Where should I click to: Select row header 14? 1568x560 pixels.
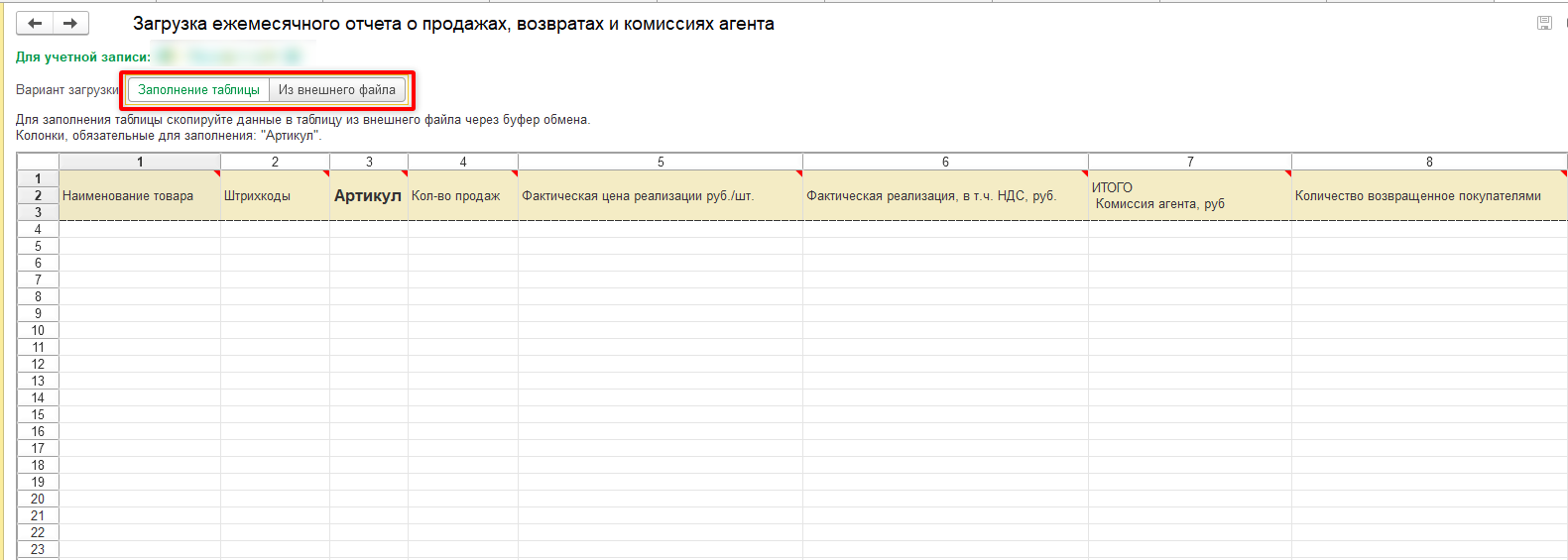point(38,397)
